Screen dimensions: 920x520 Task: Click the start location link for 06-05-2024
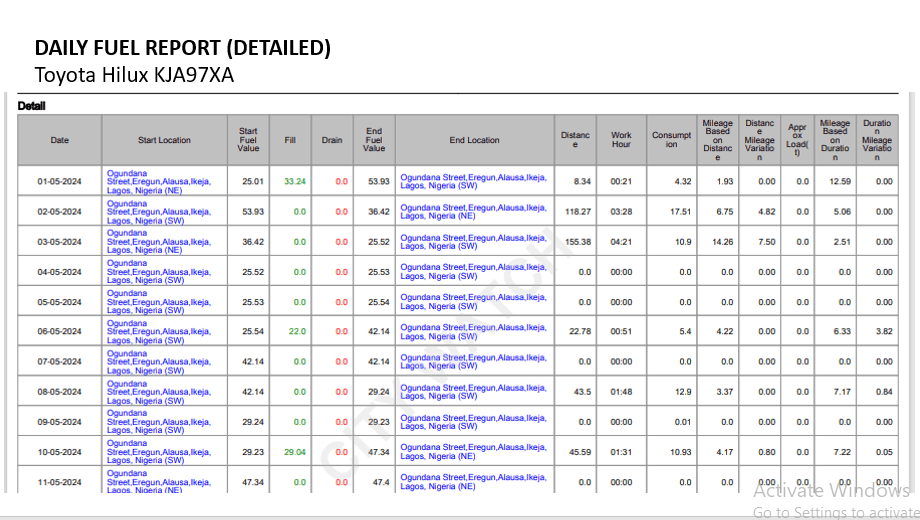(158, 332)
